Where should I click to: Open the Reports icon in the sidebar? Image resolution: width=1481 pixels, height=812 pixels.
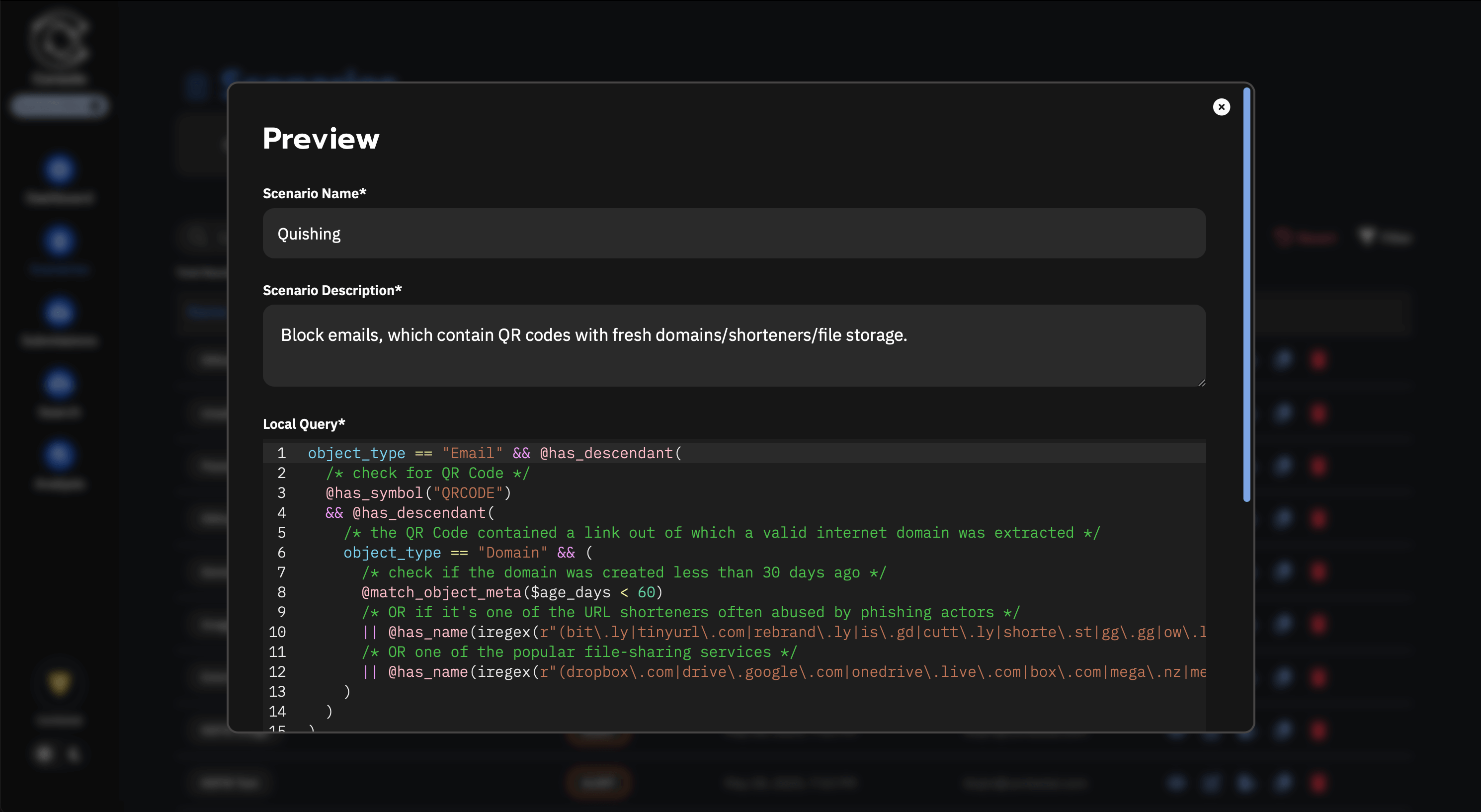pyautogui.click(x=59, y=383)
